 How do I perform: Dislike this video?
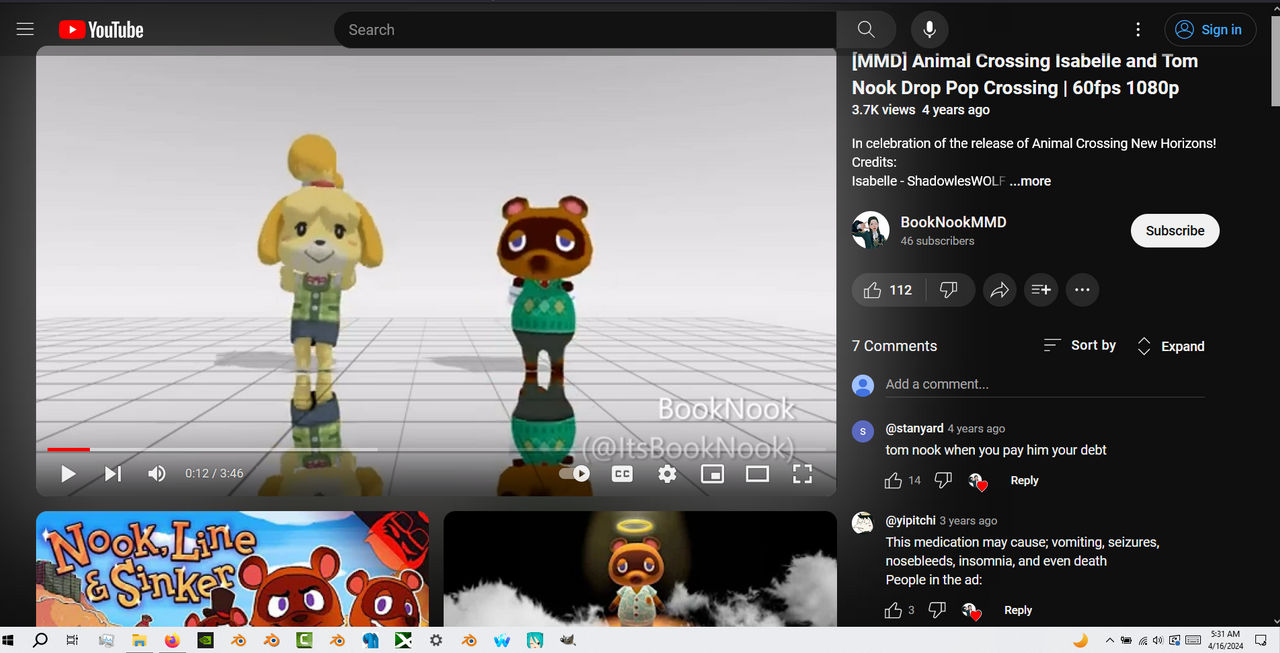click(949, 290)
